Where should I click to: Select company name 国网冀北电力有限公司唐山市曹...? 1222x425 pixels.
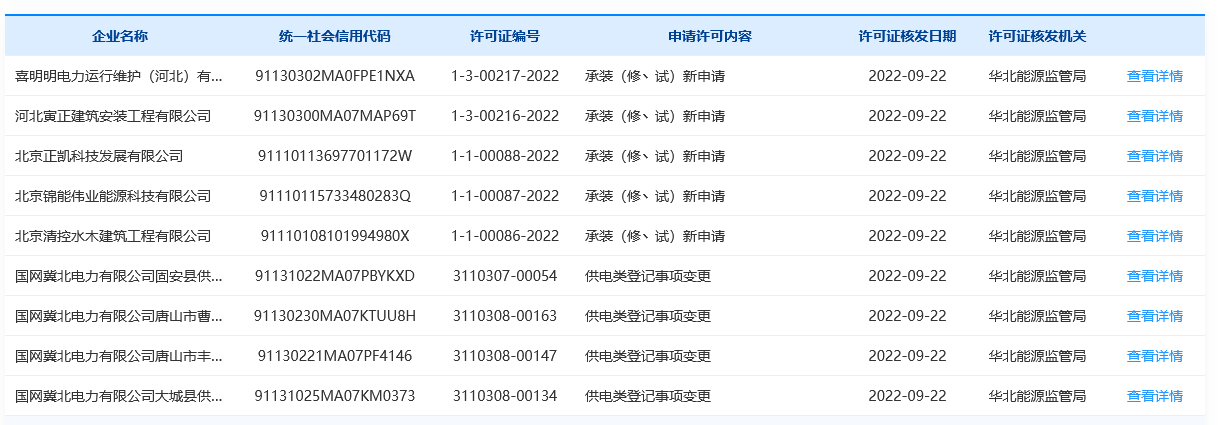[118, 316]
